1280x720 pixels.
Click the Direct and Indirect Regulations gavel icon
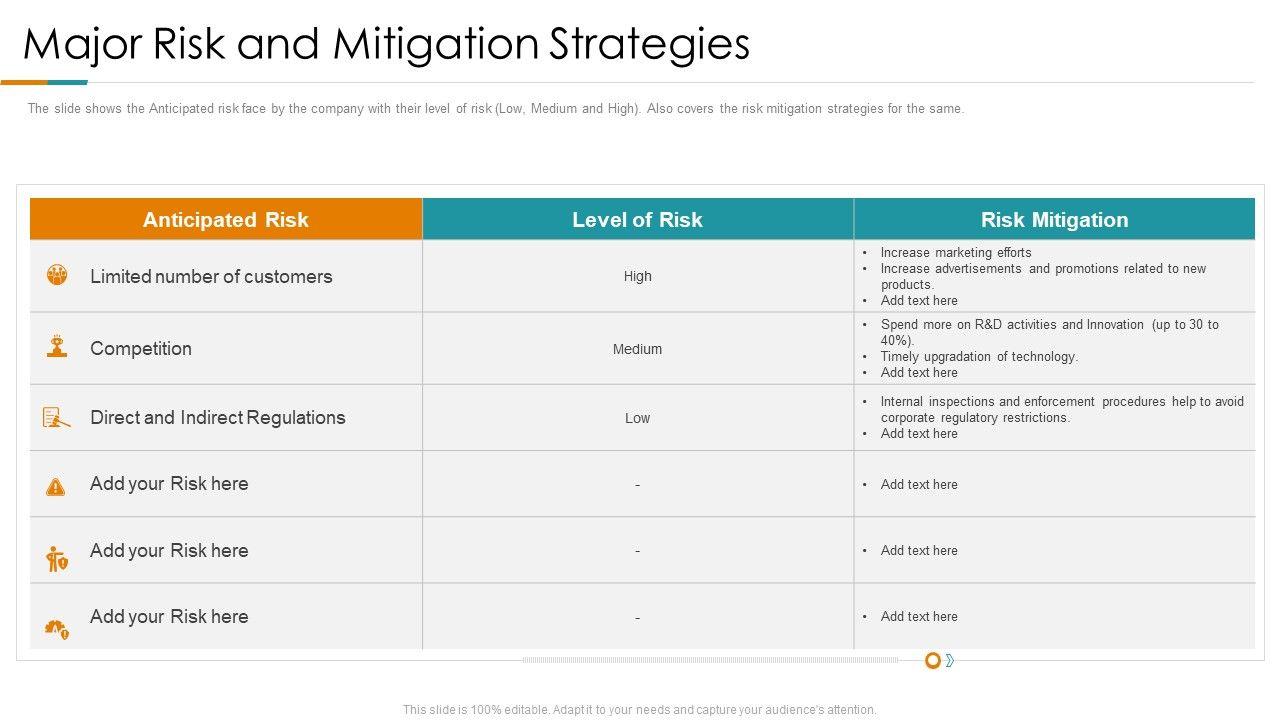pos(57,418)
